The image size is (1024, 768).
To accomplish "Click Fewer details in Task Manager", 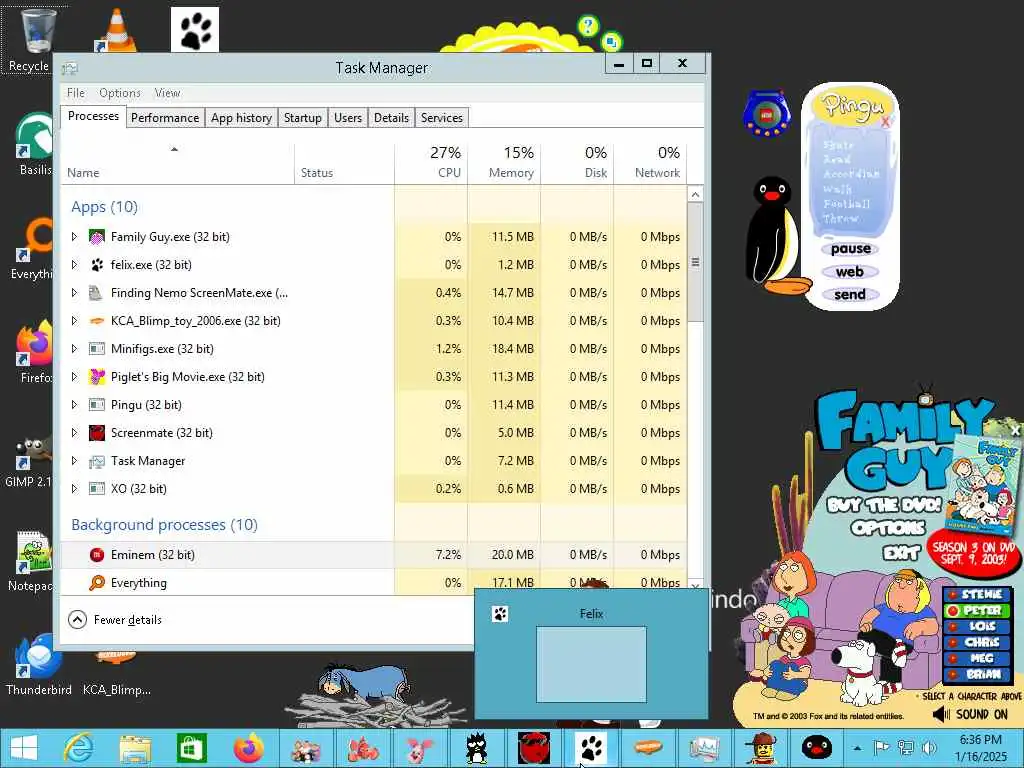I will 115,620.
